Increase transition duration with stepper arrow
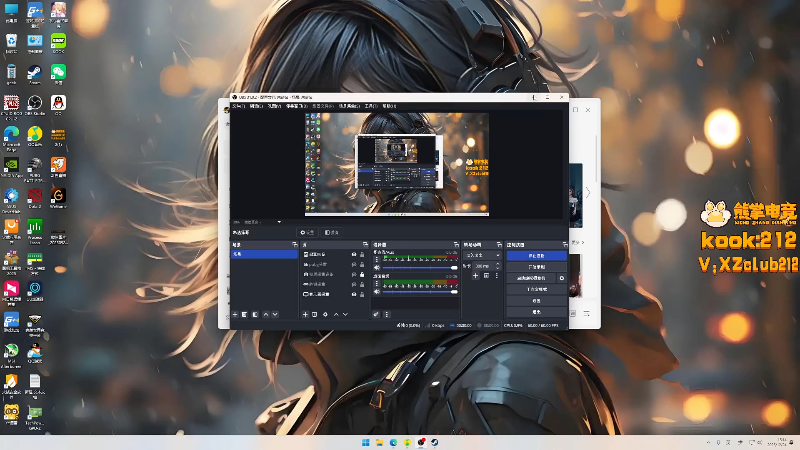 click(498, 264)
